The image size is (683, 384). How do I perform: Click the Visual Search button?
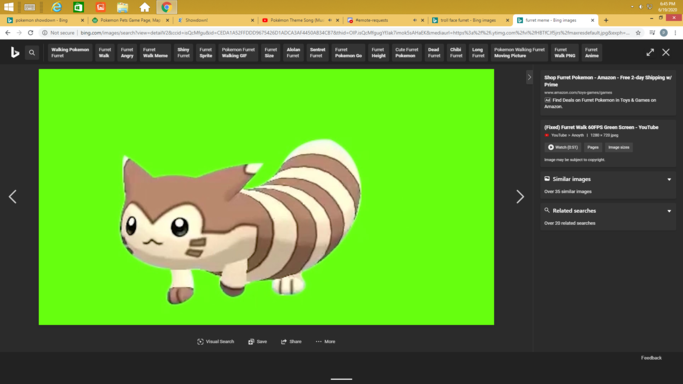click(216, 342)
